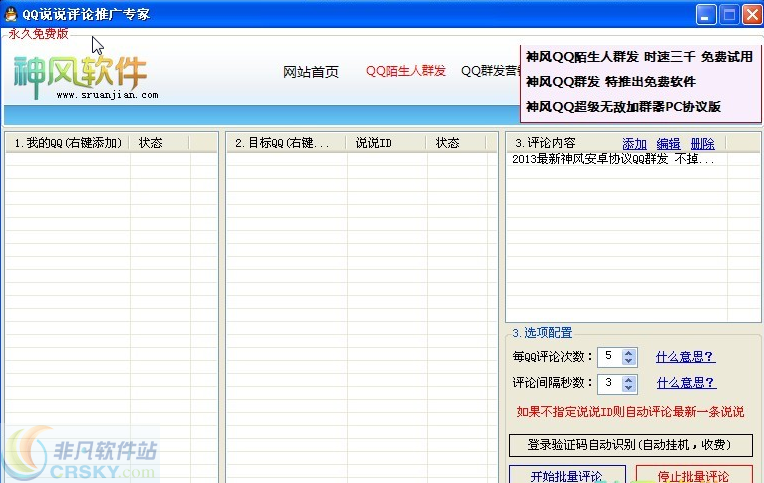Screen dimensions: 764x483
Task: Open the QQ陌生人群发 navigation item
Action: pyautogui.click(x=405, y=71)
